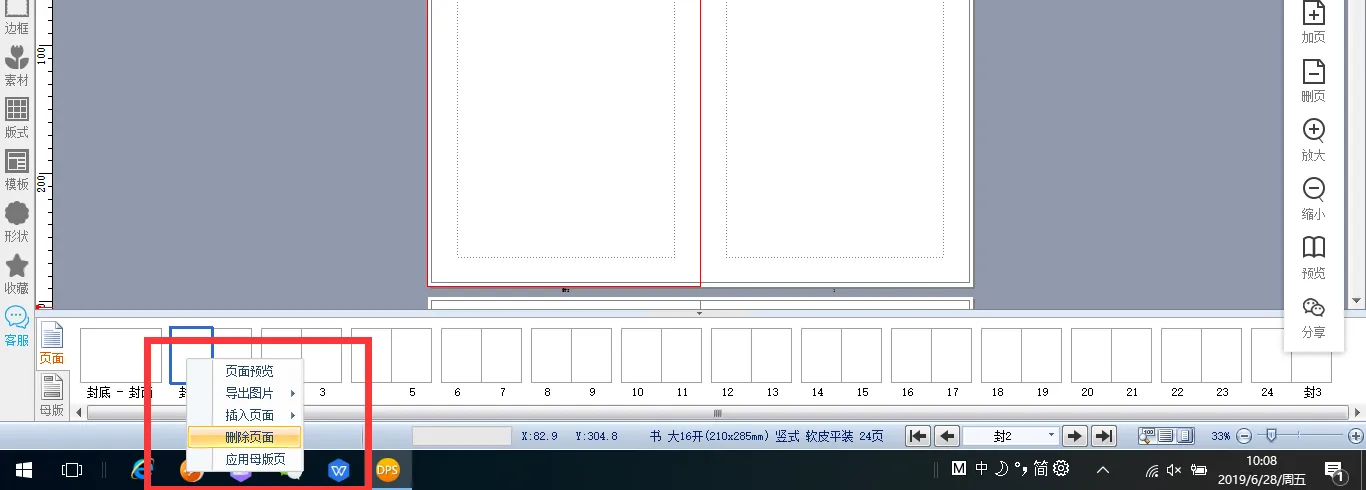Click the 33% zoom percentage
This screenshot has height=490, width=1366.
coord(1221,436)
